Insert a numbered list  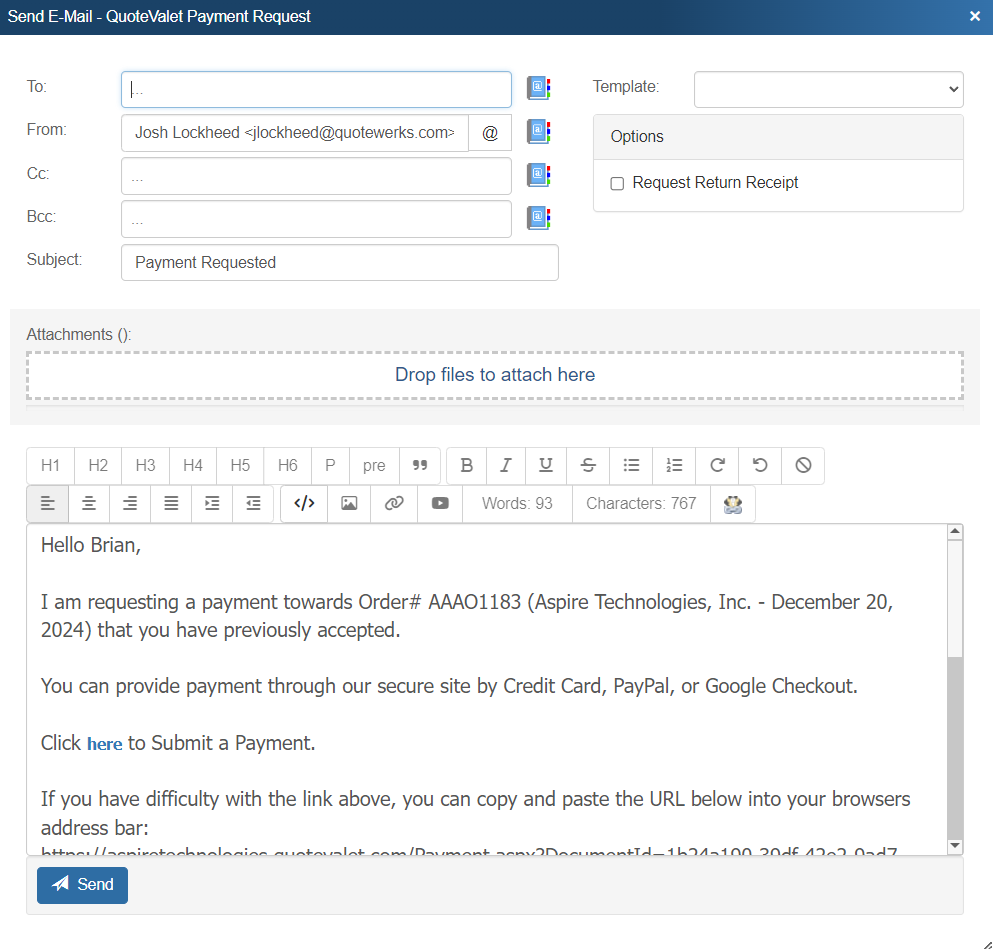674,466
